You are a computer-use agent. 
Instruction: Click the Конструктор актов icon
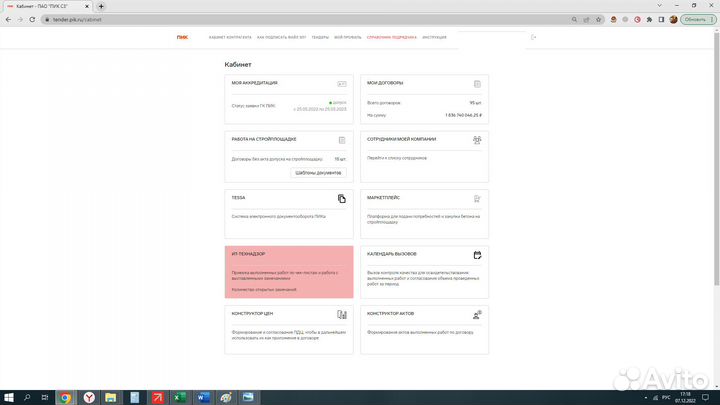click(477, 315)
